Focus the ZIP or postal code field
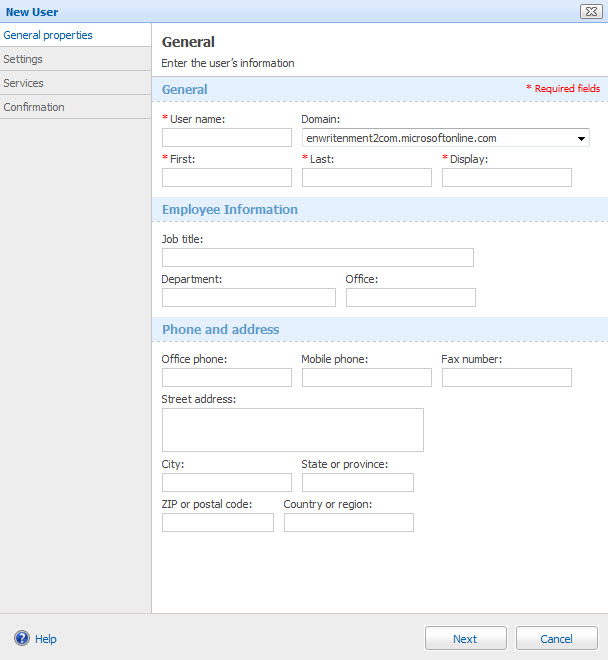Viewport: 608px width, 660px height. [x=217, y=522]
